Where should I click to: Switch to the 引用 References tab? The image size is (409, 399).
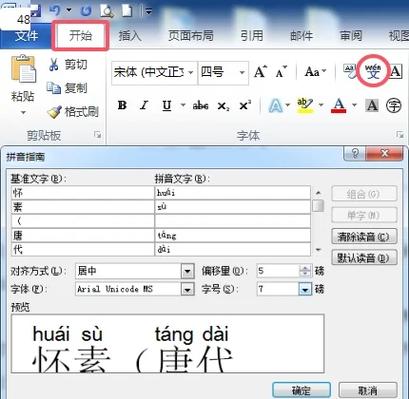click(252, 36)
